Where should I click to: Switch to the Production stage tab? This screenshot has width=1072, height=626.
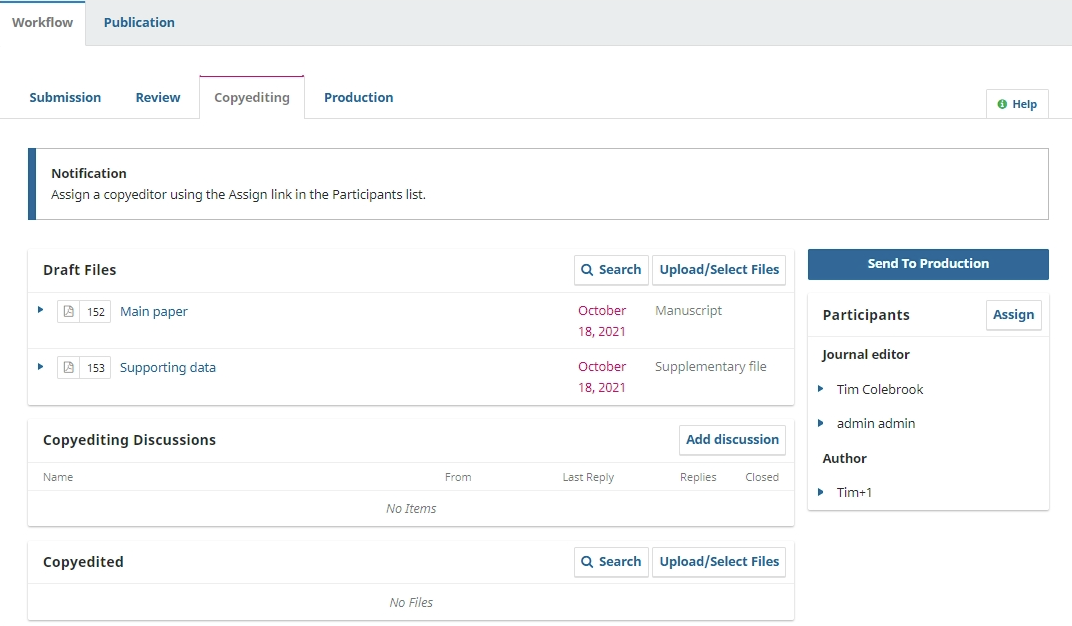pos(358,97)
